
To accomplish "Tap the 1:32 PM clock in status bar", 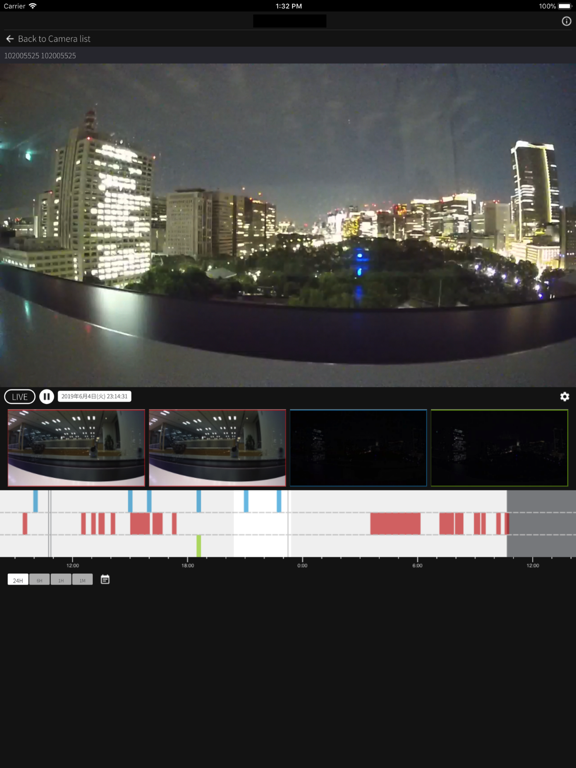I will click(288, 6).
